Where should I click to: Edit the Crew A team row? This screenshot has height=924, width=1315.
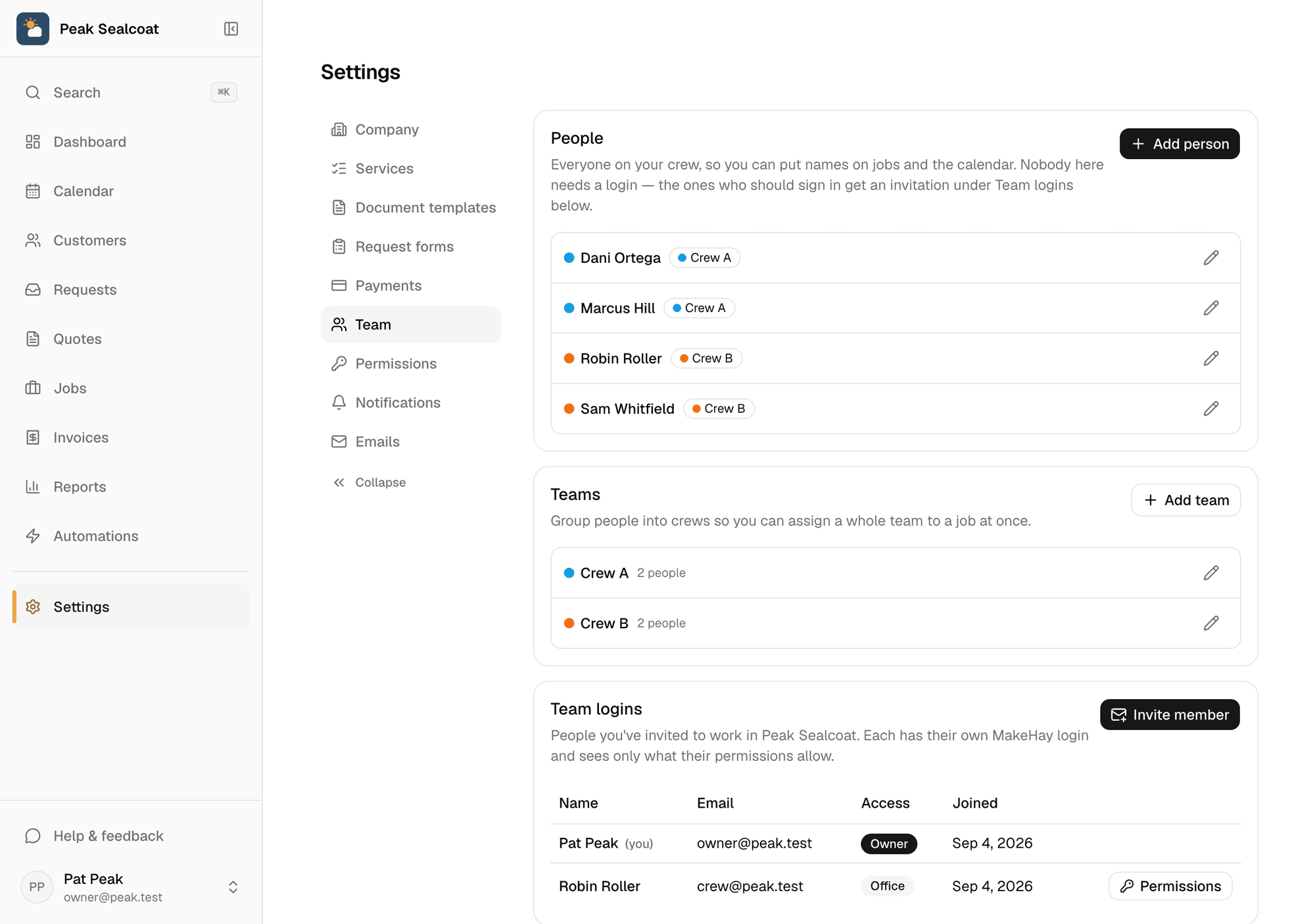pos(1210,573)
